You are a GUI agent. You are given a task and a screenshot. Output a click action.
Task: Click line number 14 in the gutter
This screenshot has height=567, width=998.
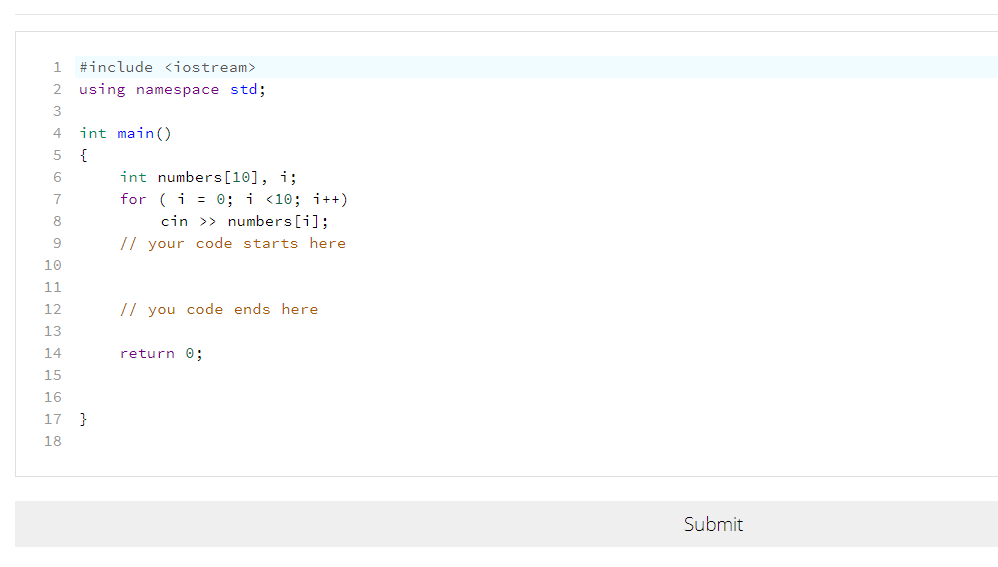53,354
